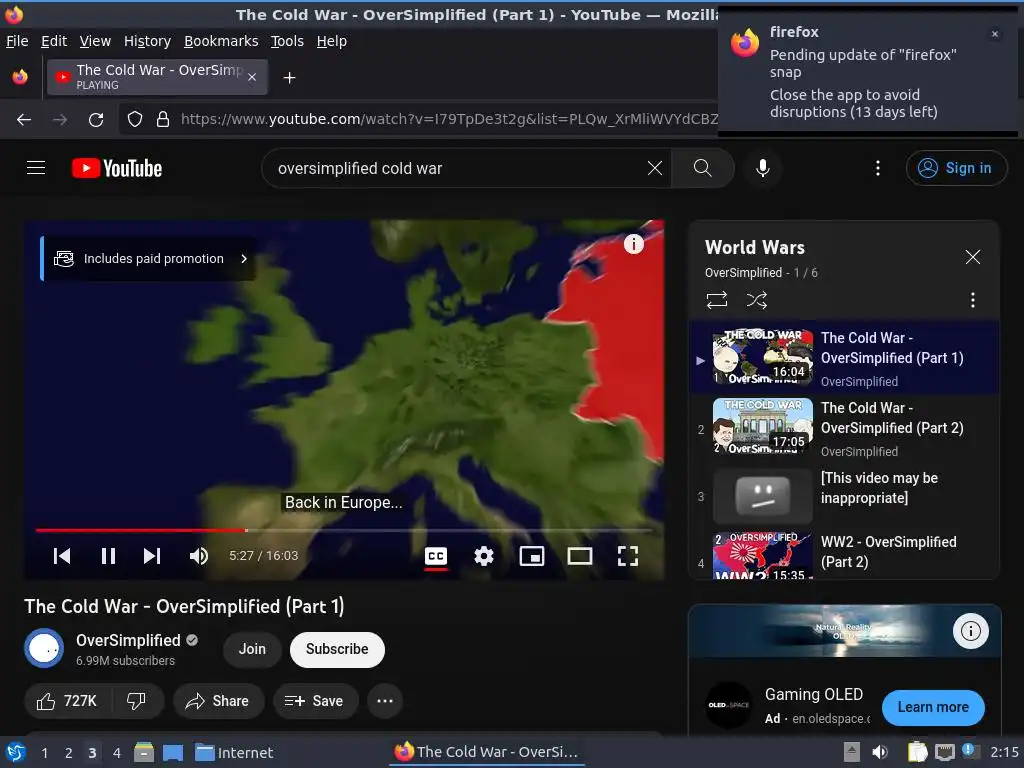Toggle closed captions off
This screenshot has width=1024, height=768.
pyautogui.click(x=436, y=556)
